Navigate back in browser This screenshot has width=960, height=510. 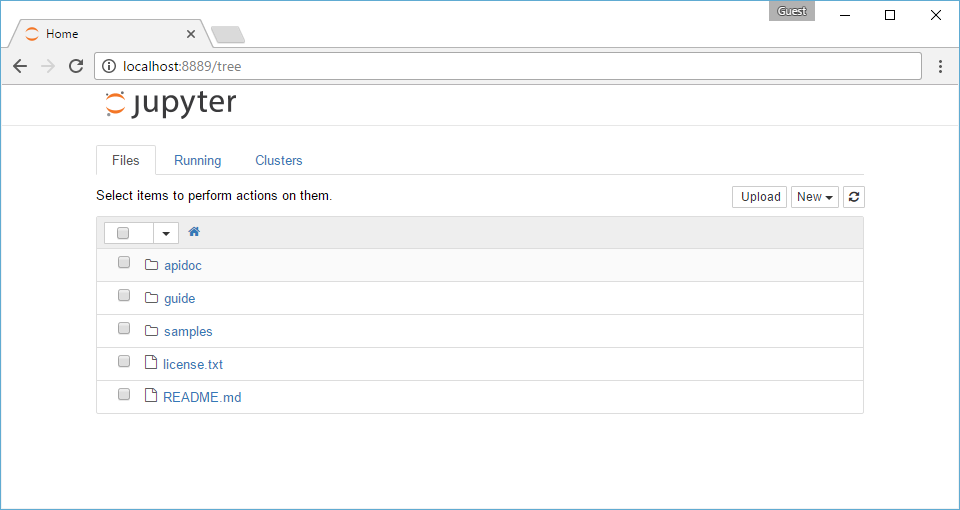pos(20,66)
